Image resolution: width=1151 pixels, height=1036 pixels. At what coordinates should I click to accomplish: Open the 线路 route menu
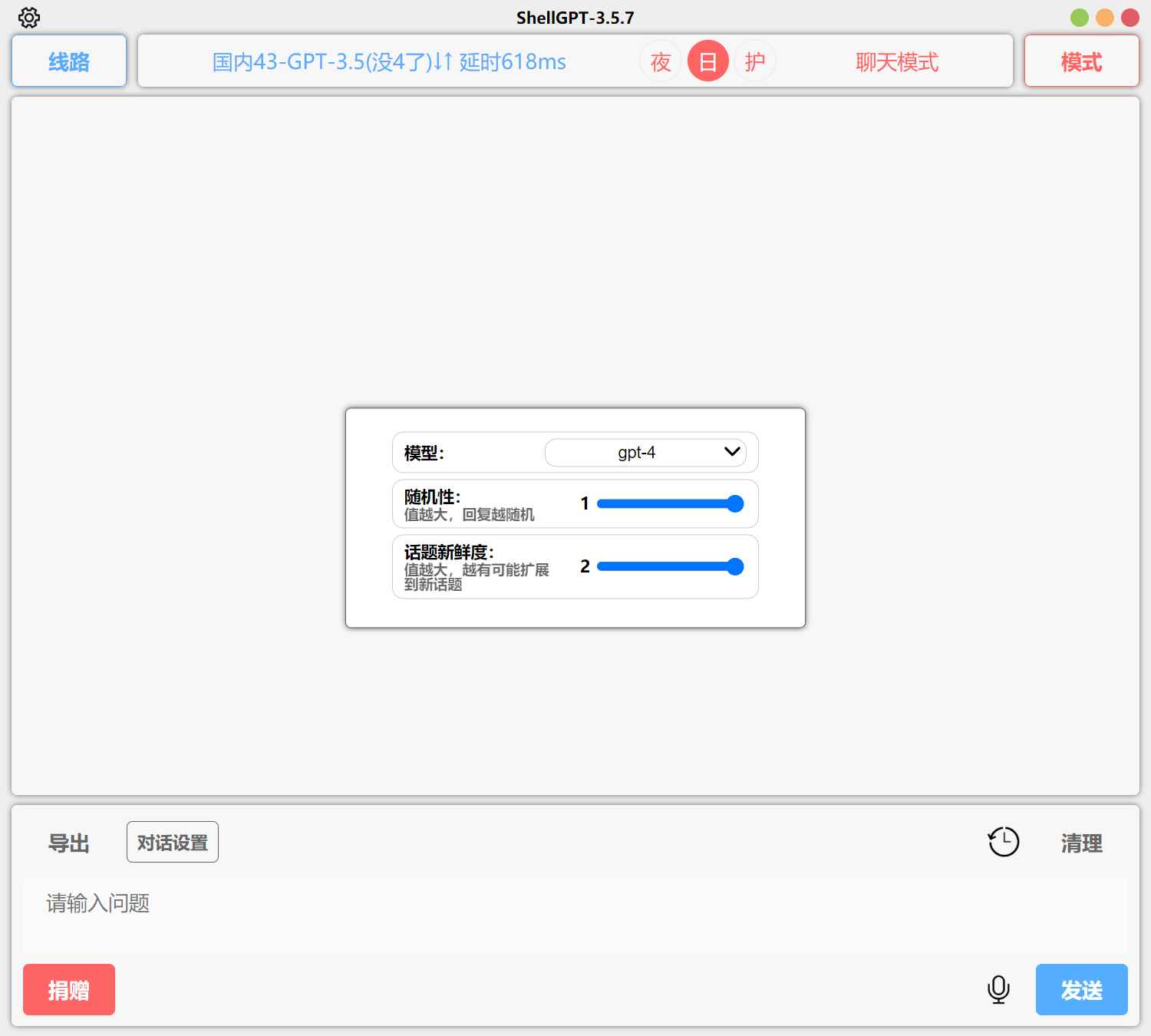[x=68, y=61]
